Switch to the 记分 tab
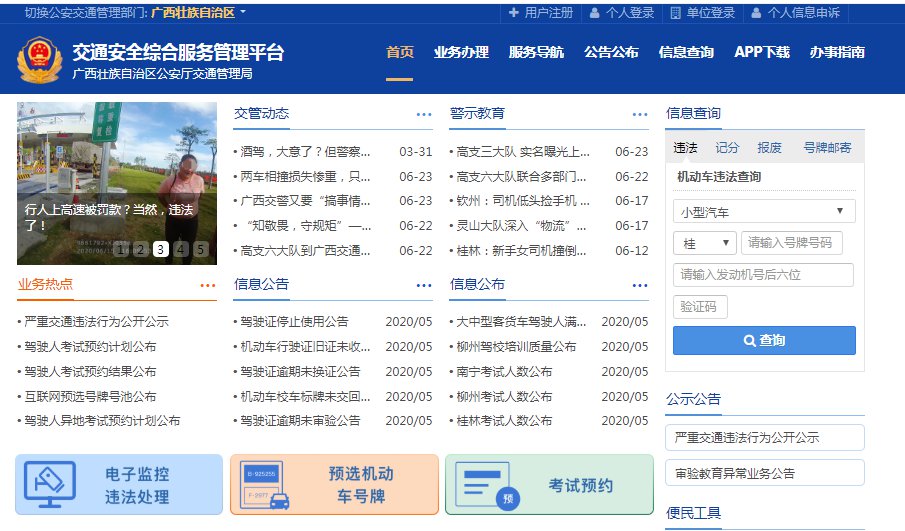The image size is (905, 531). click(x=727, y=148)
